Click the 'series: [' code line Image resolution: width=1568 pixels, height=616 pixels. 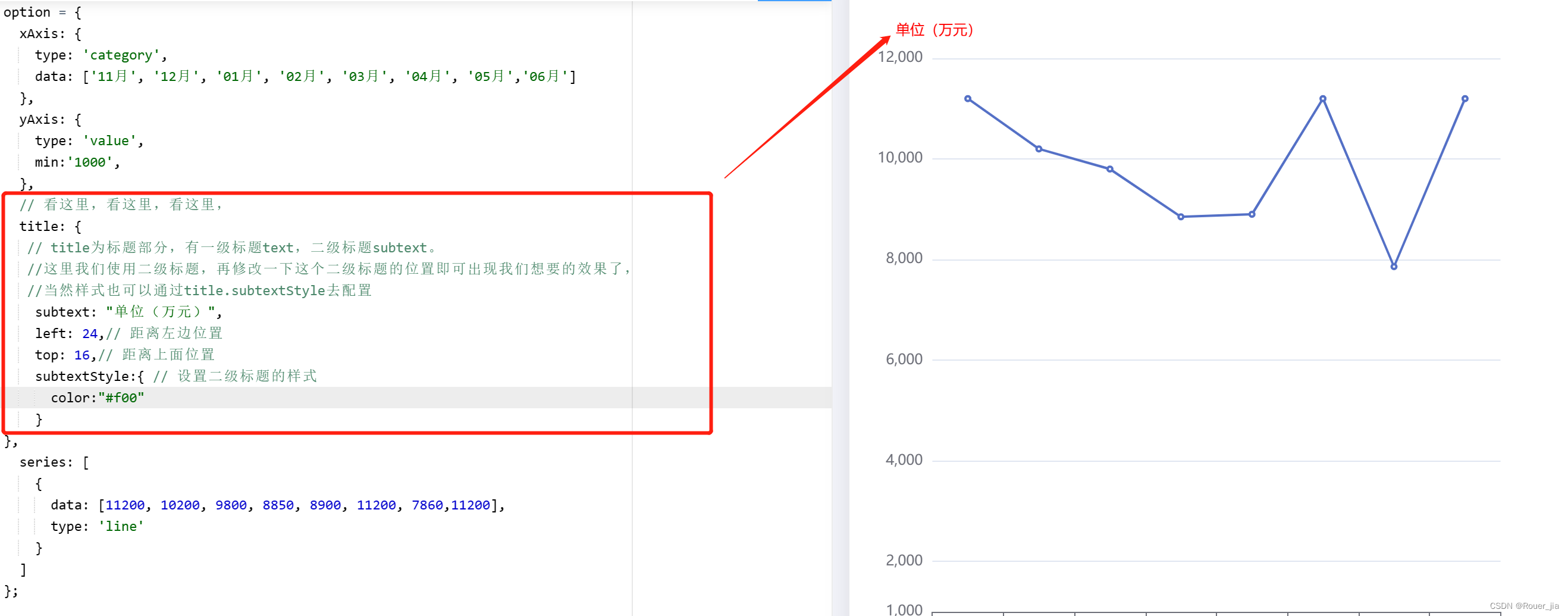coord(54,462)
